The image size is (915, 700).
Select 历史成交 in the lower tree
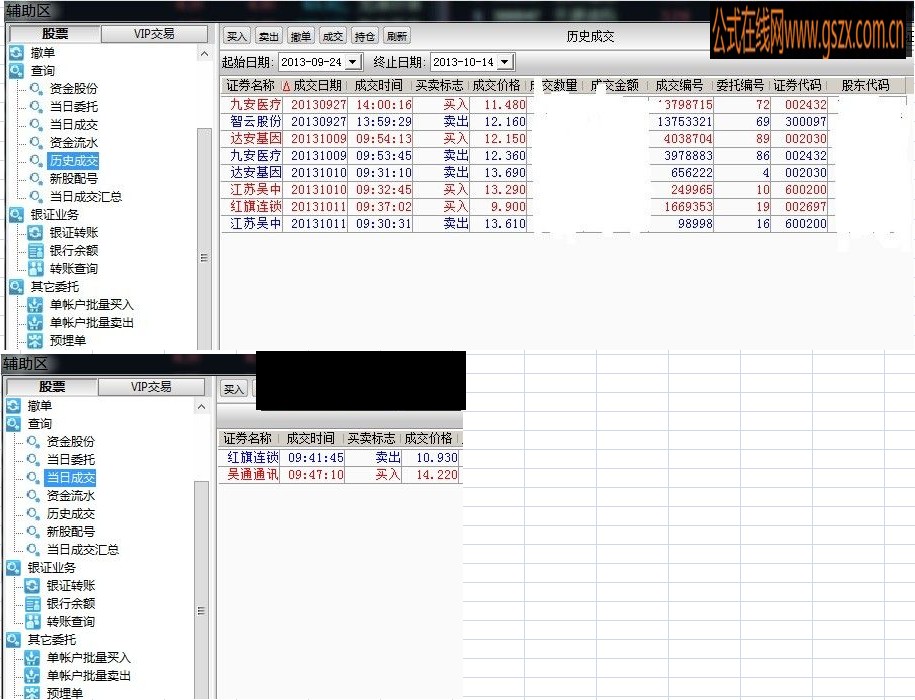tap(71, 514)
